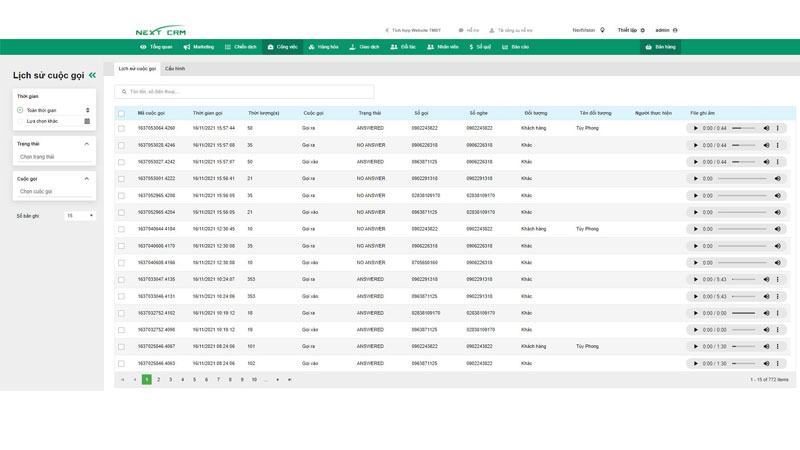Click the location pin next to NextVision
Screen dimensions: 800x450
[x=602, y=30]
